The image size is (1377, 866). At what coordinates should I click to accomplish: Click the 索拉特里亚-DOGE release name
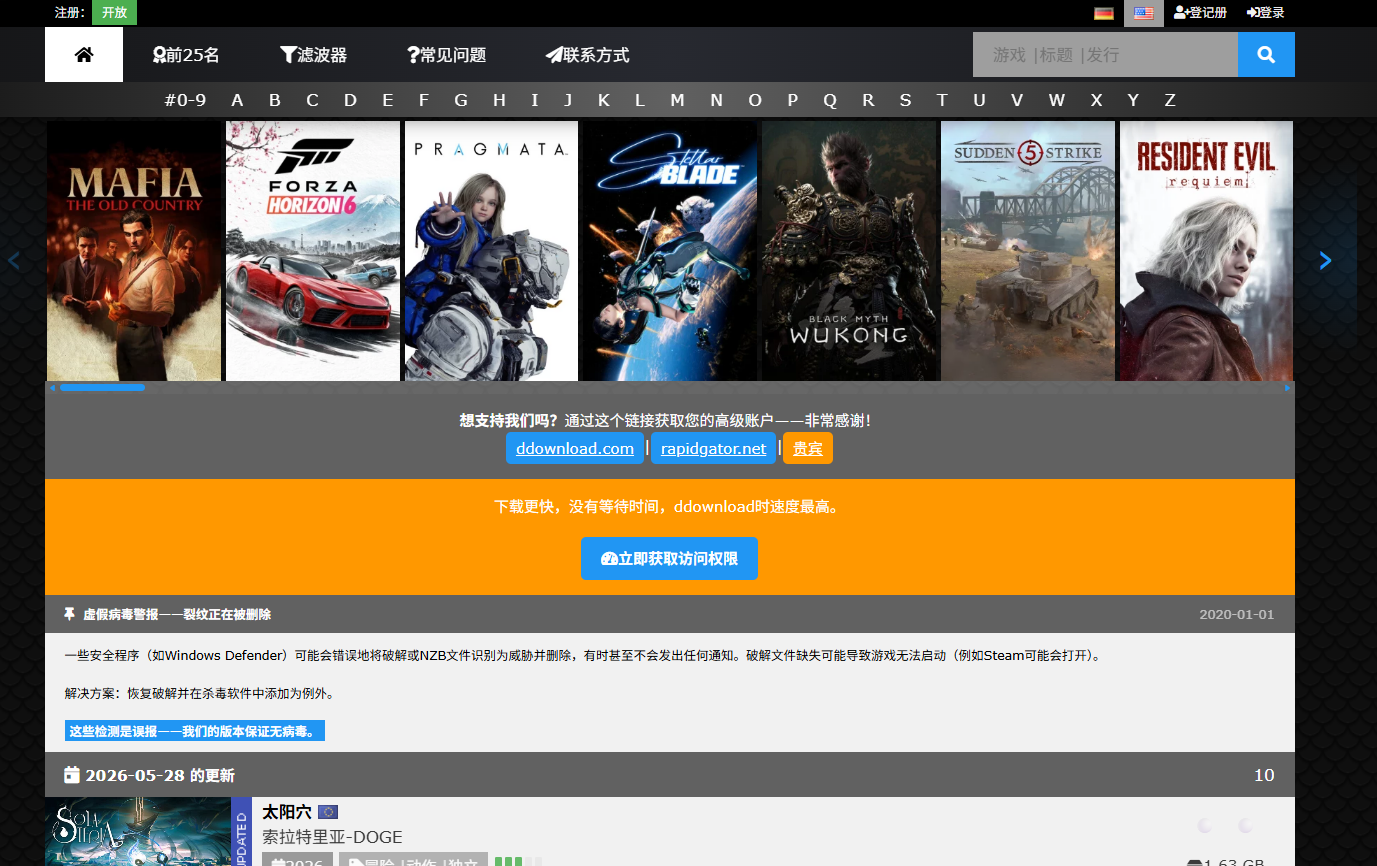click(x=332, y=837)
